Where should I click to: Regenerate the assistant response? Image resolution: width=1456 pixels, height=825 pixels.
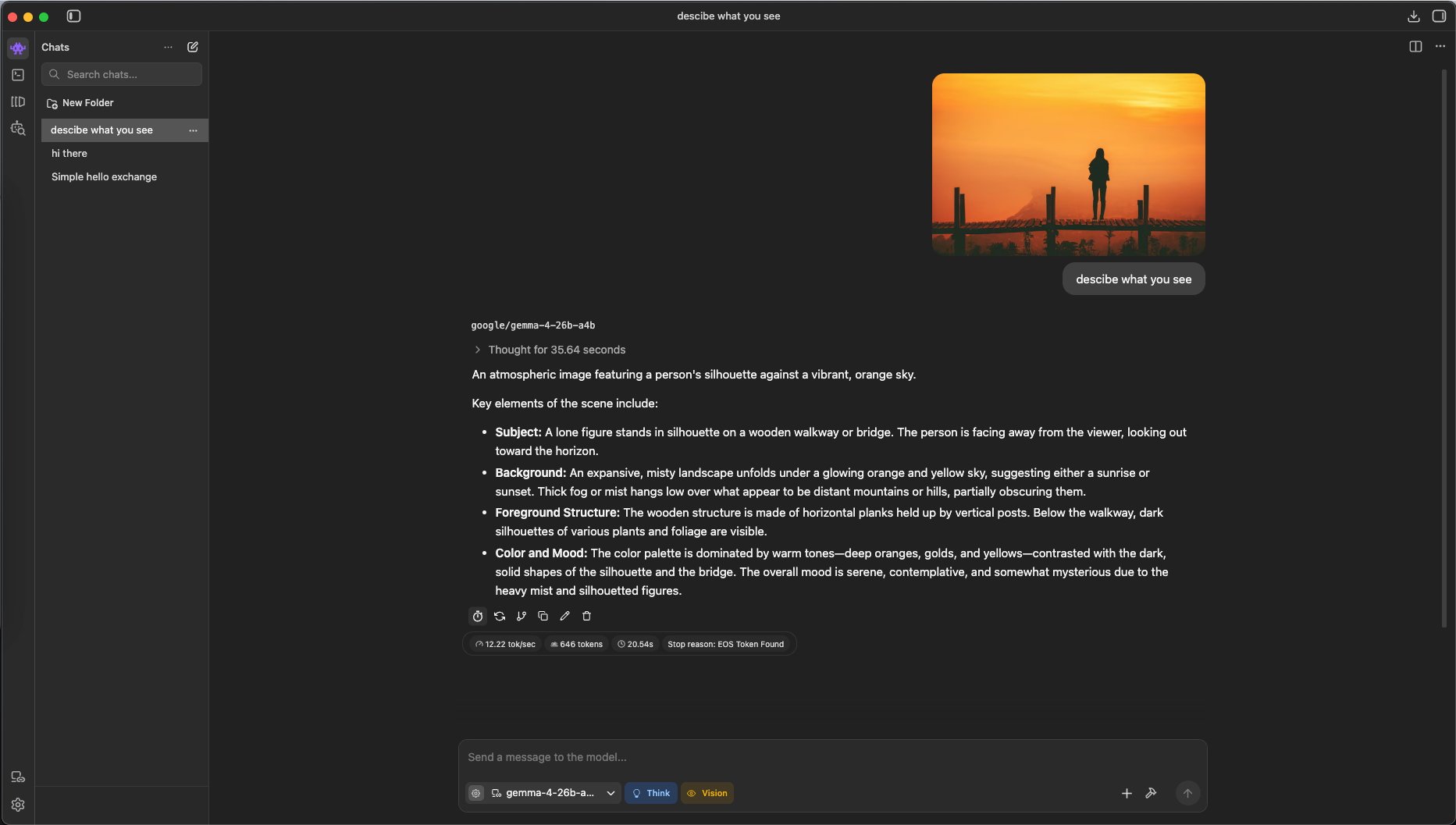[500, 616]
